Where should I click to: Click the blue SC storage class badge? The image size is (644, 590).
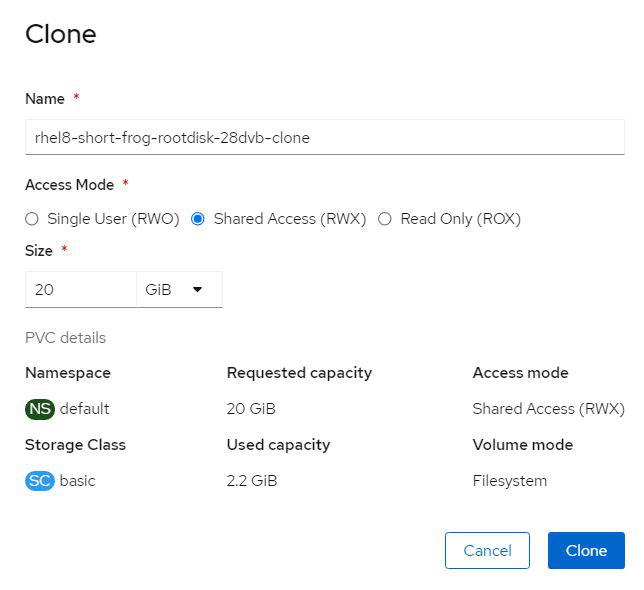(x=39, y=480)
